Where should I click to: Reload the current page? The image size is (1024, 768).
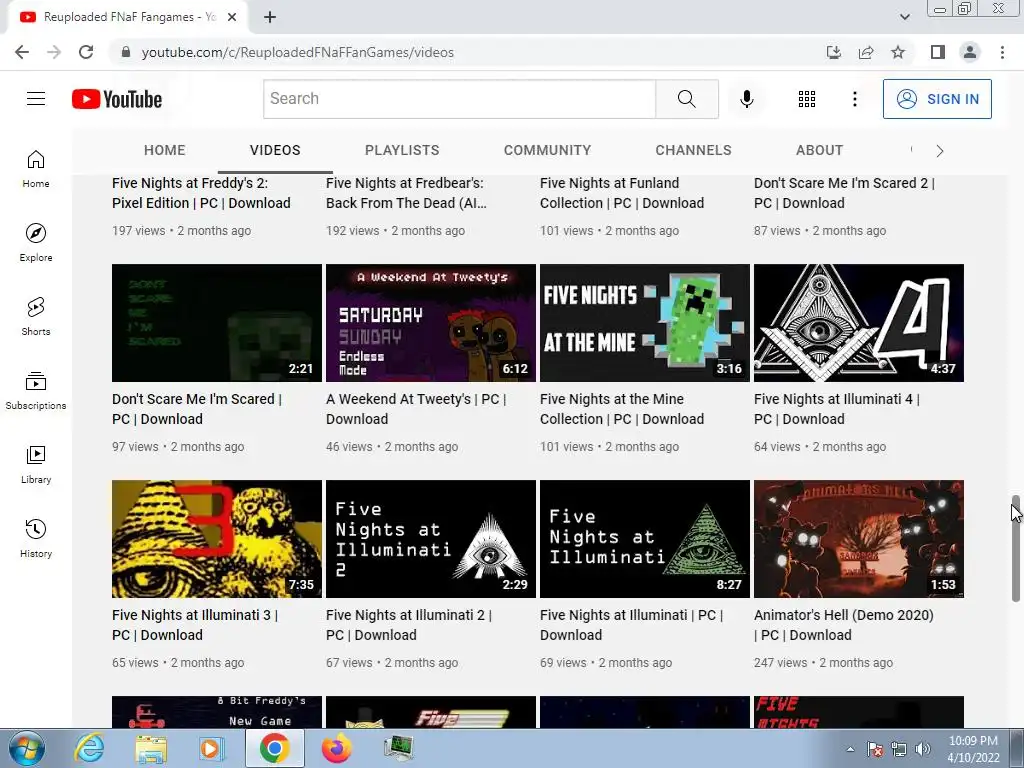click(x=86, y=52)
